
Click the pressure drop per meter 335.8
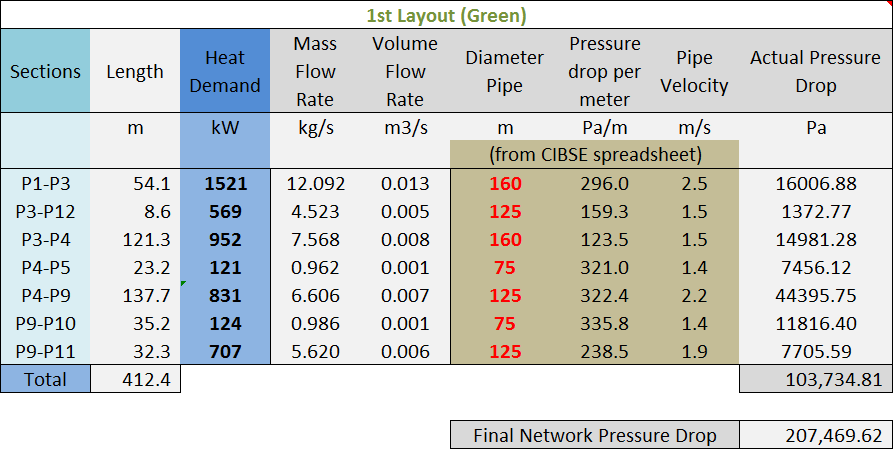click(604, 324)
